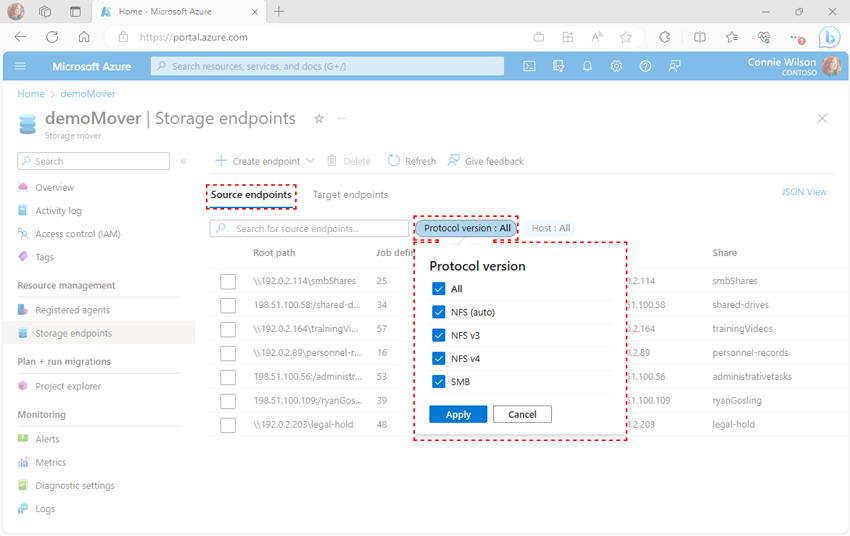Focus the Azure global search box

(x=327, y=66)
